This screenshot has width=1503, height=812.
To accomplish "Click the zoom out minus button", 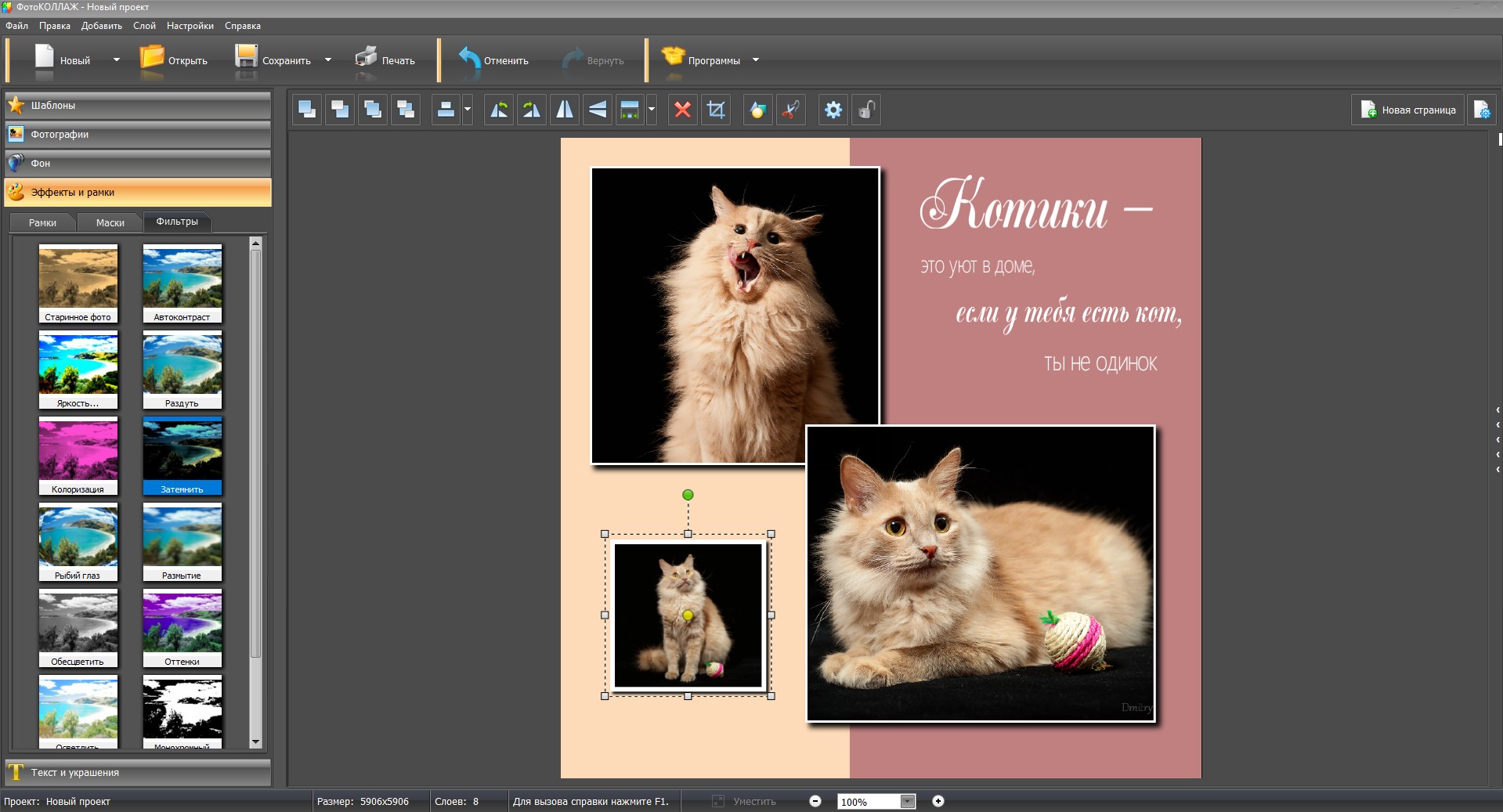I will click(815, 801).
